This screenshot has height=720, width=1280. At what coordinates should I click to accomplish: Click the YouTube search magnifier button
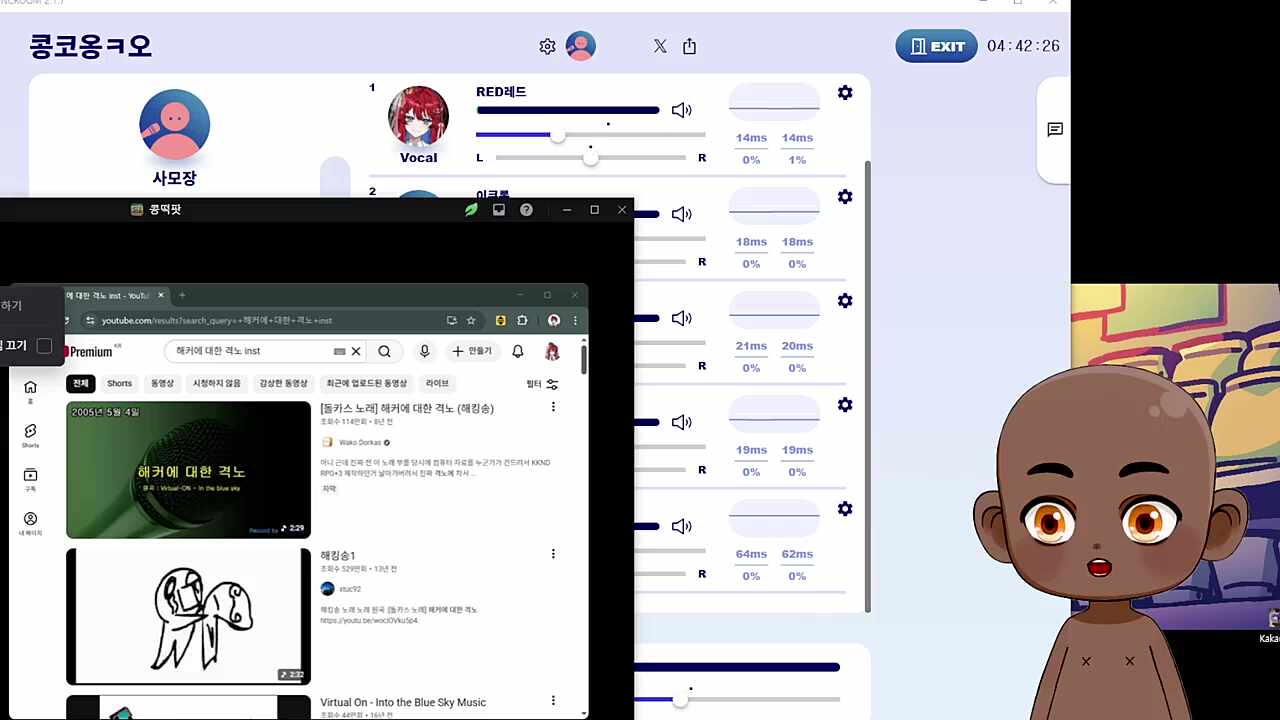pyautogui.click(x=384, y=351)
